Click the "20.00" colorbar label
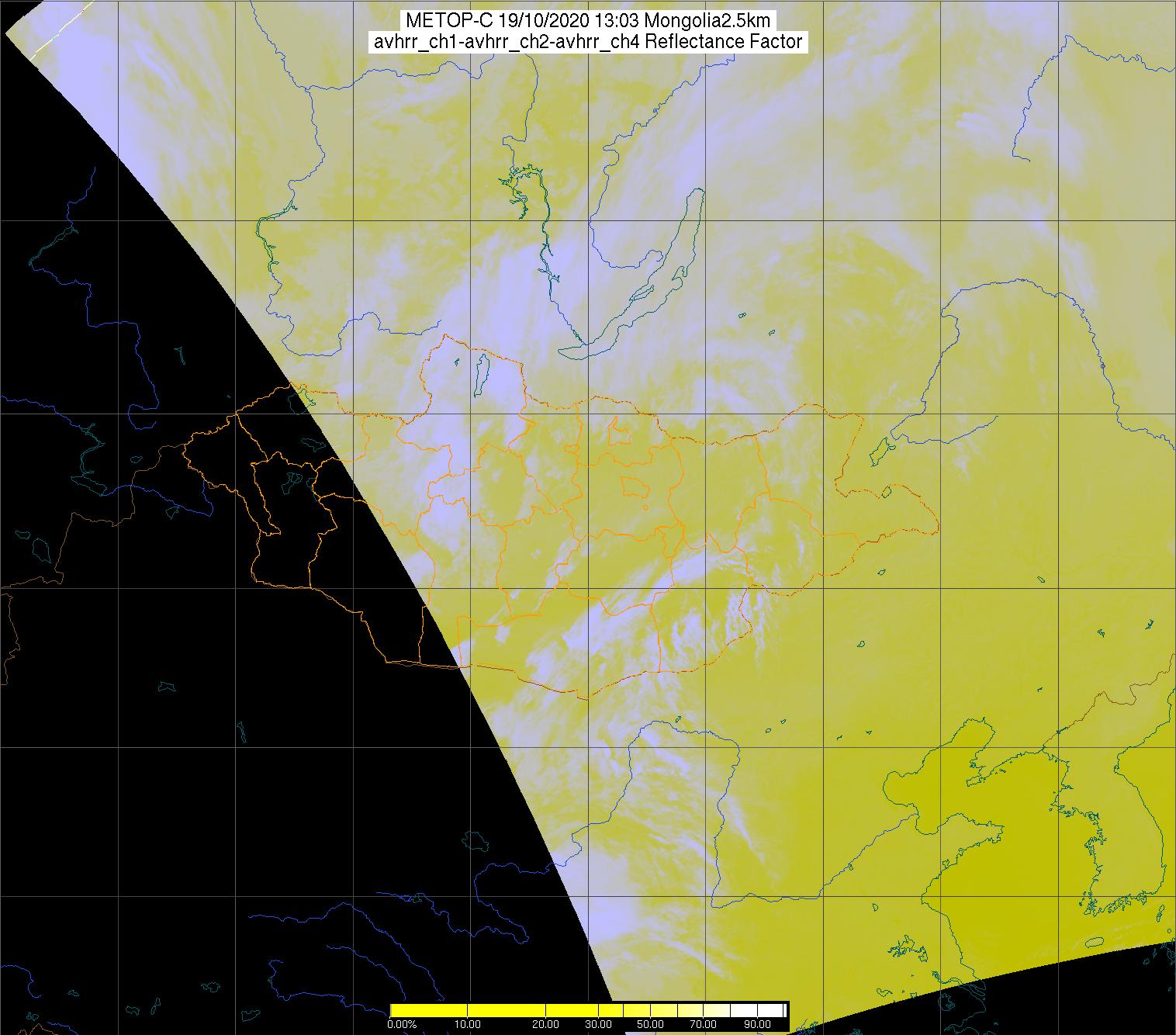 point(545,1025)
